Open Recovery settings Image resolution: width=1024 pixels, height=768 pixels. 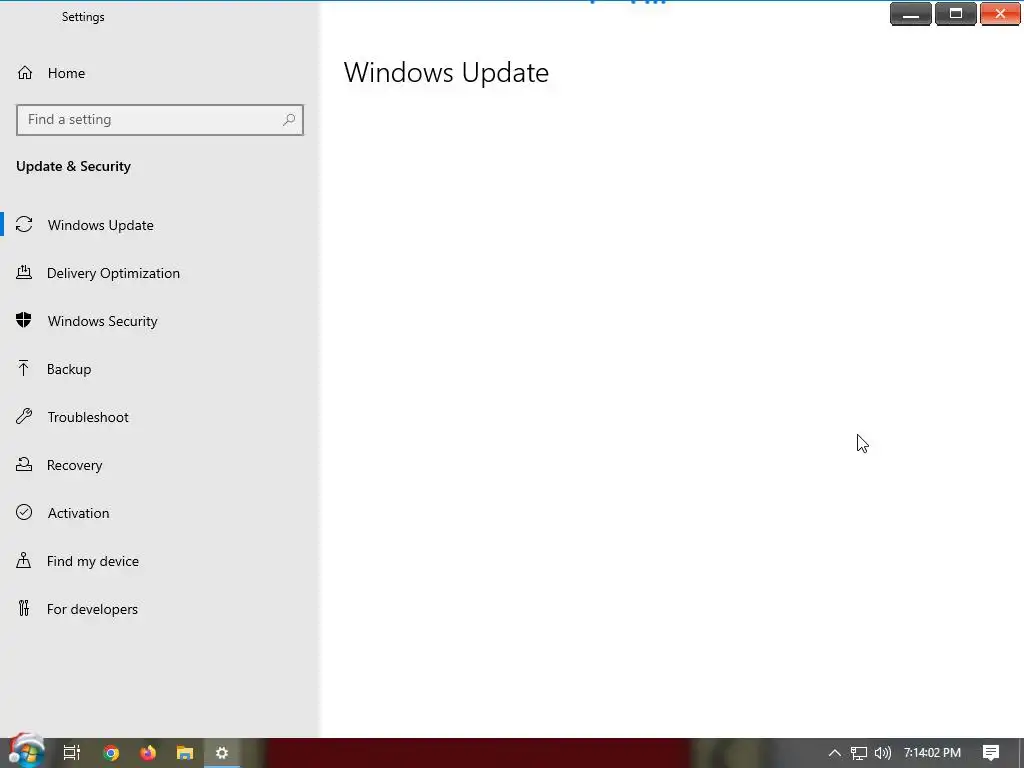(x=160, y=465)
